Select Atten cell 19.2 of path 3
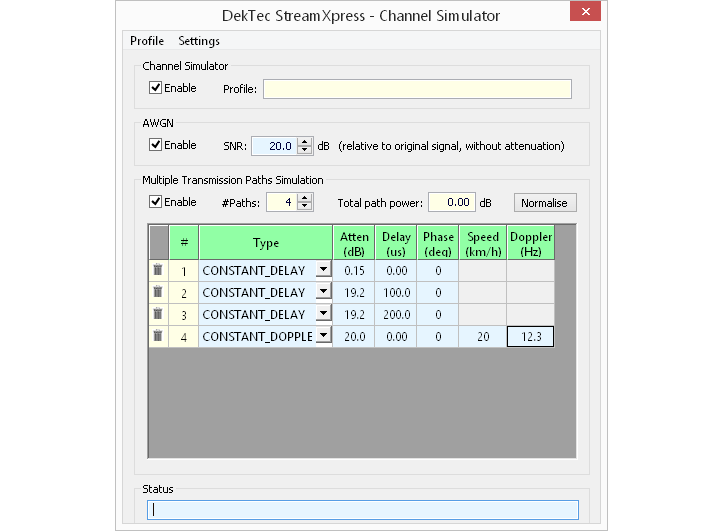 tap(354, 315)
